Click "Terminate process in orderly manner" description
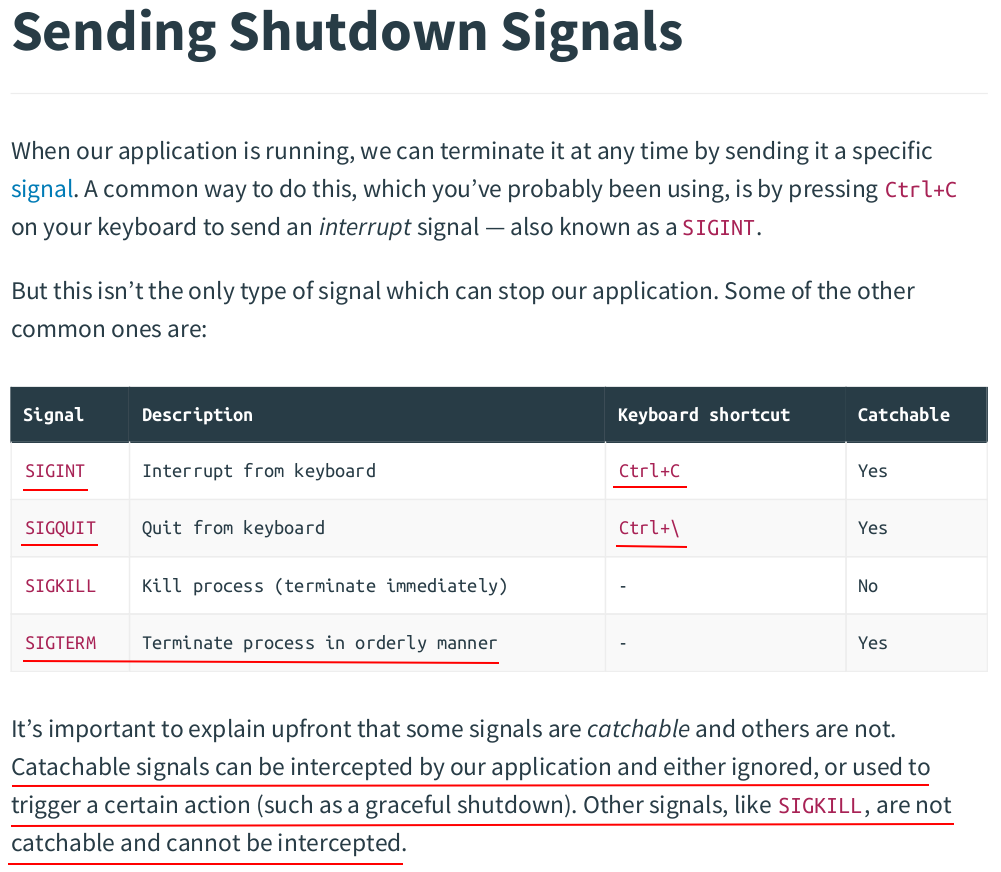Viewport: 1001px width, 872px height. [319, 643]
